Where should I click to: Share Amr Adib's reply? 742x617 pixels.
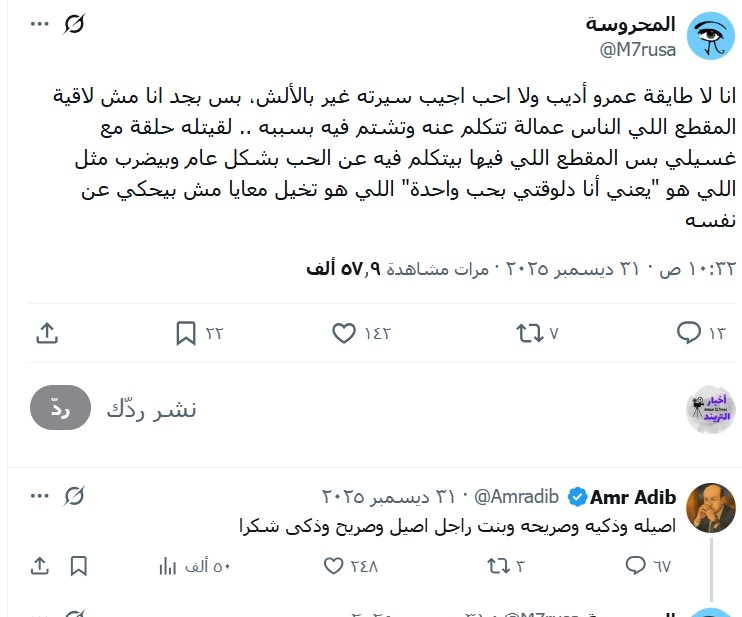click(40, 566)
